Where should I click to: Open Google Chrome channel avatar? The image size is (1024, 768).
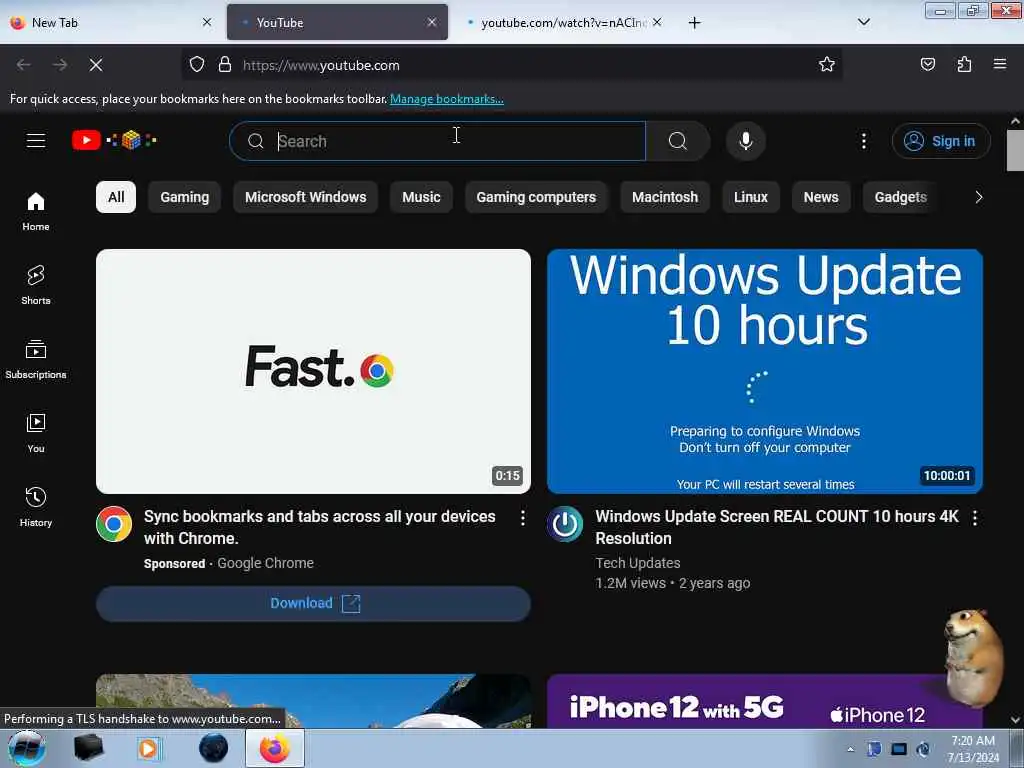click(x=114, y=524)
